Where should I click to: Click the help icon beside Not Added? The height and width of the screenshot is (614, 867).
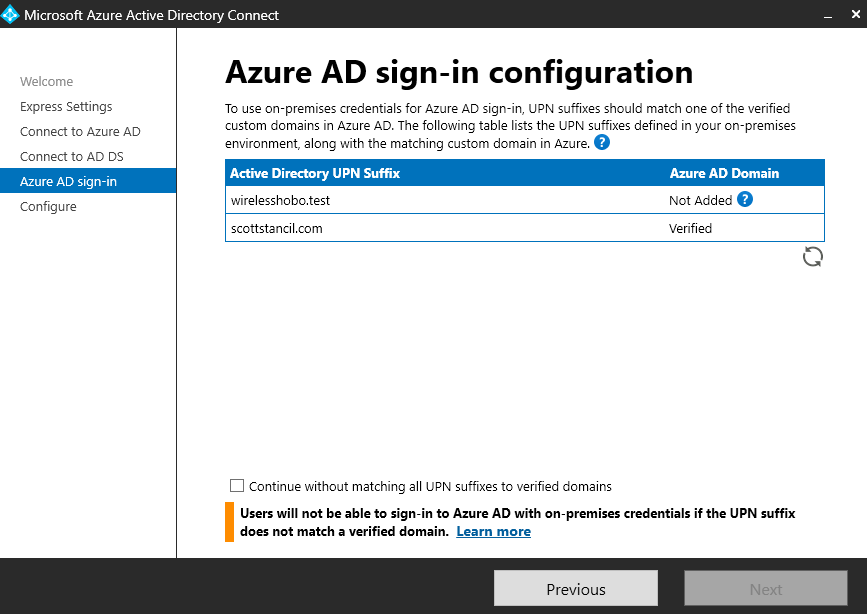tap(745, 200)
